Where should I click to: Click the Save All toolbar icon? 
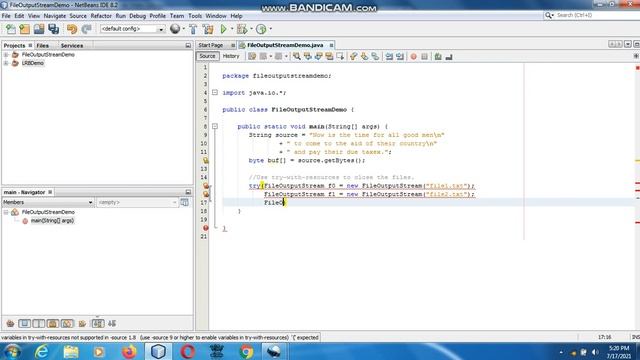point(53,29)
